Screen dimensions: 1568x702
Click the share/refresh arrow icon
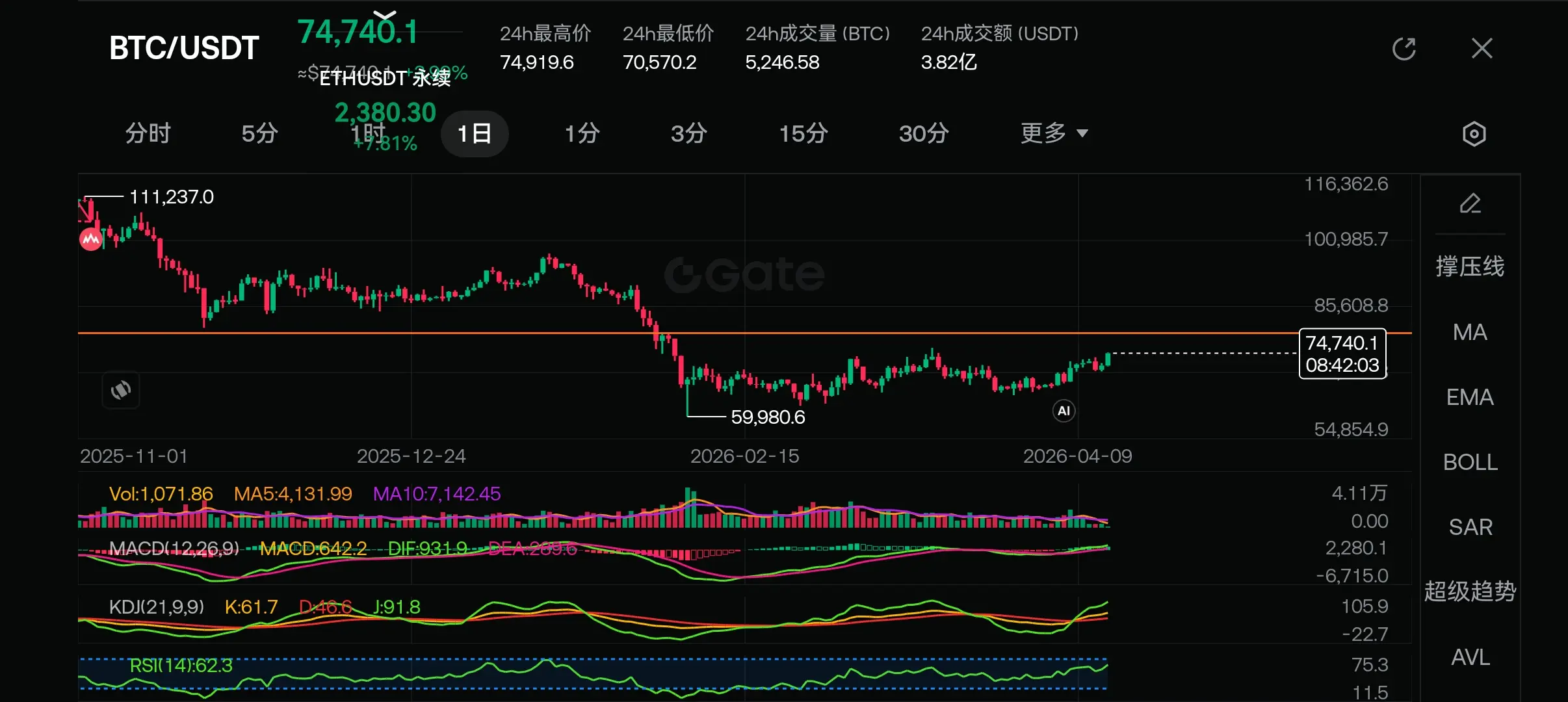(1404, 49)
